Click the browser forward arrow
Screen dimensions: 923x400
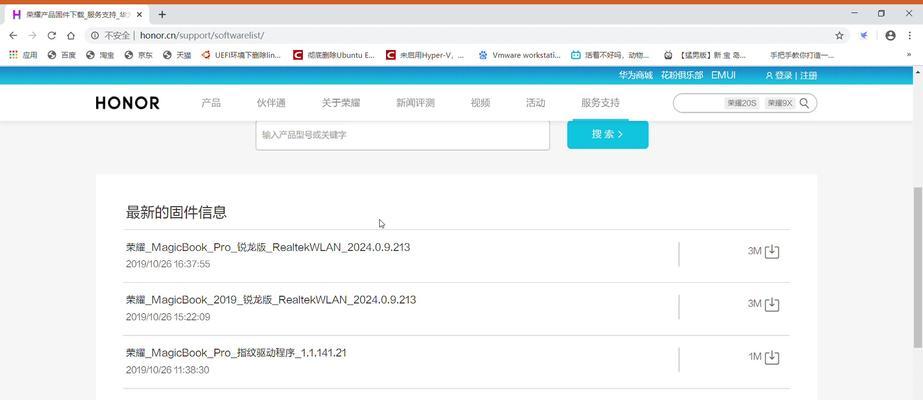pos(32,35)
